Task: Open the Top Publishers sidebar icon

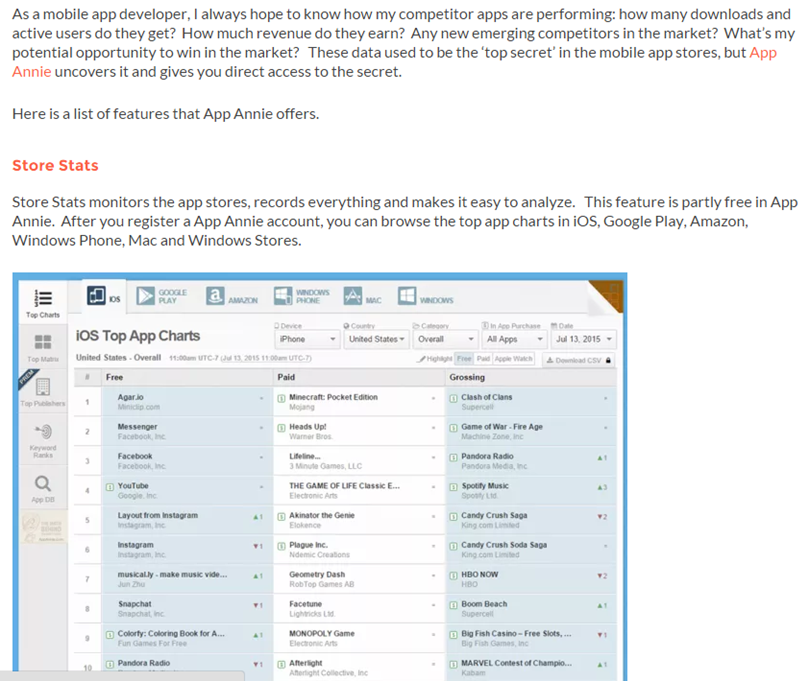Action: click(x=43, y=388)
